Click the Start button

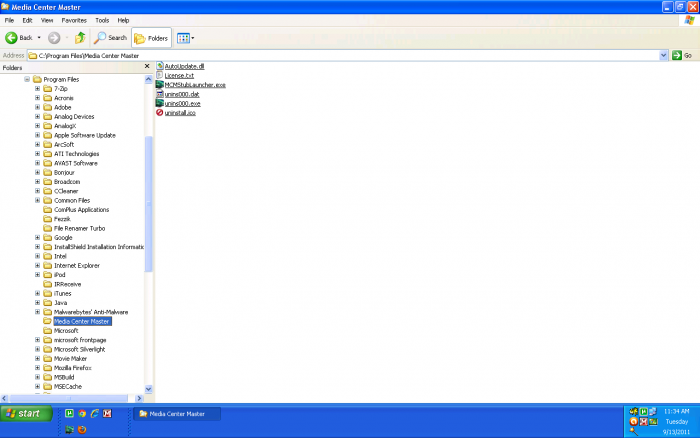pyautogui.click(x=26, y=413)
